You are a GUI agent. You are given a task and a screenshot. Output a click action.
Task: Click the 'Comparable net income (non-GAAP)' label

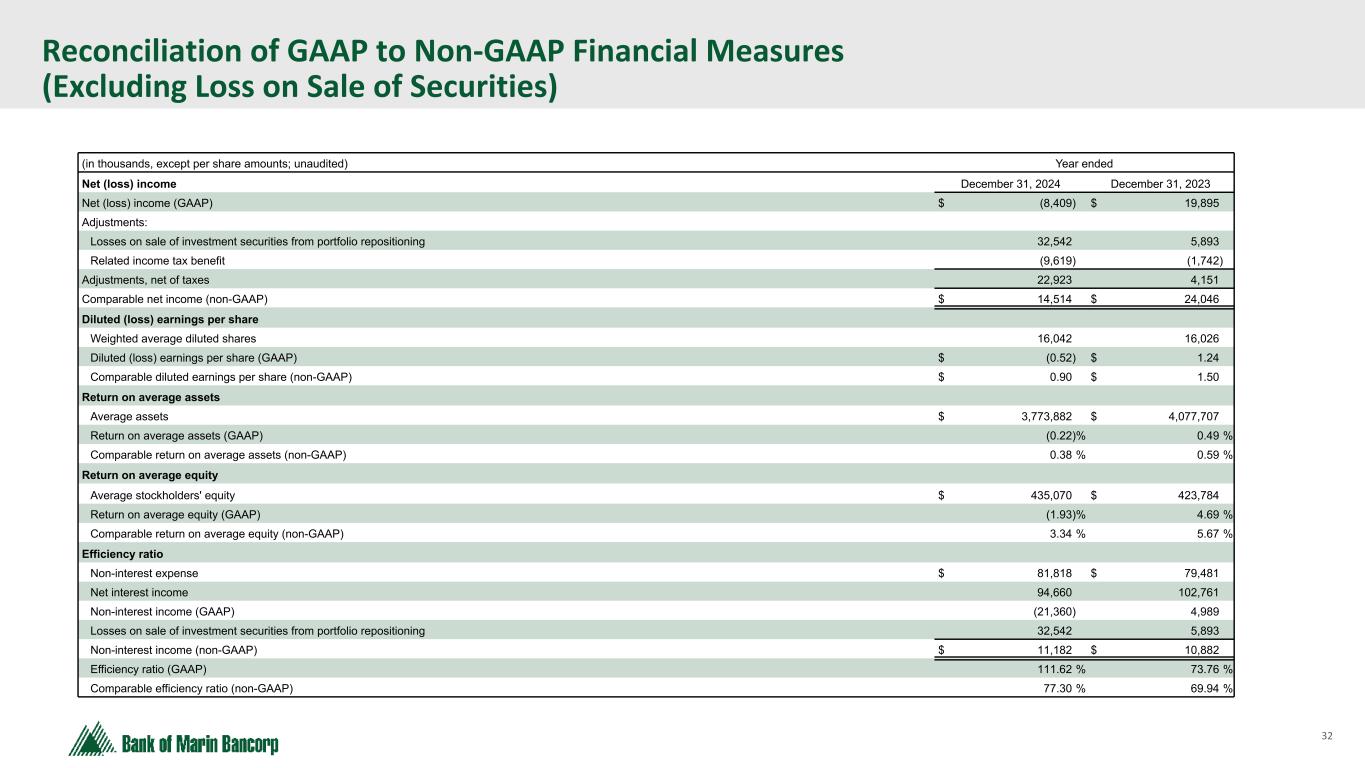coord(173,299)
